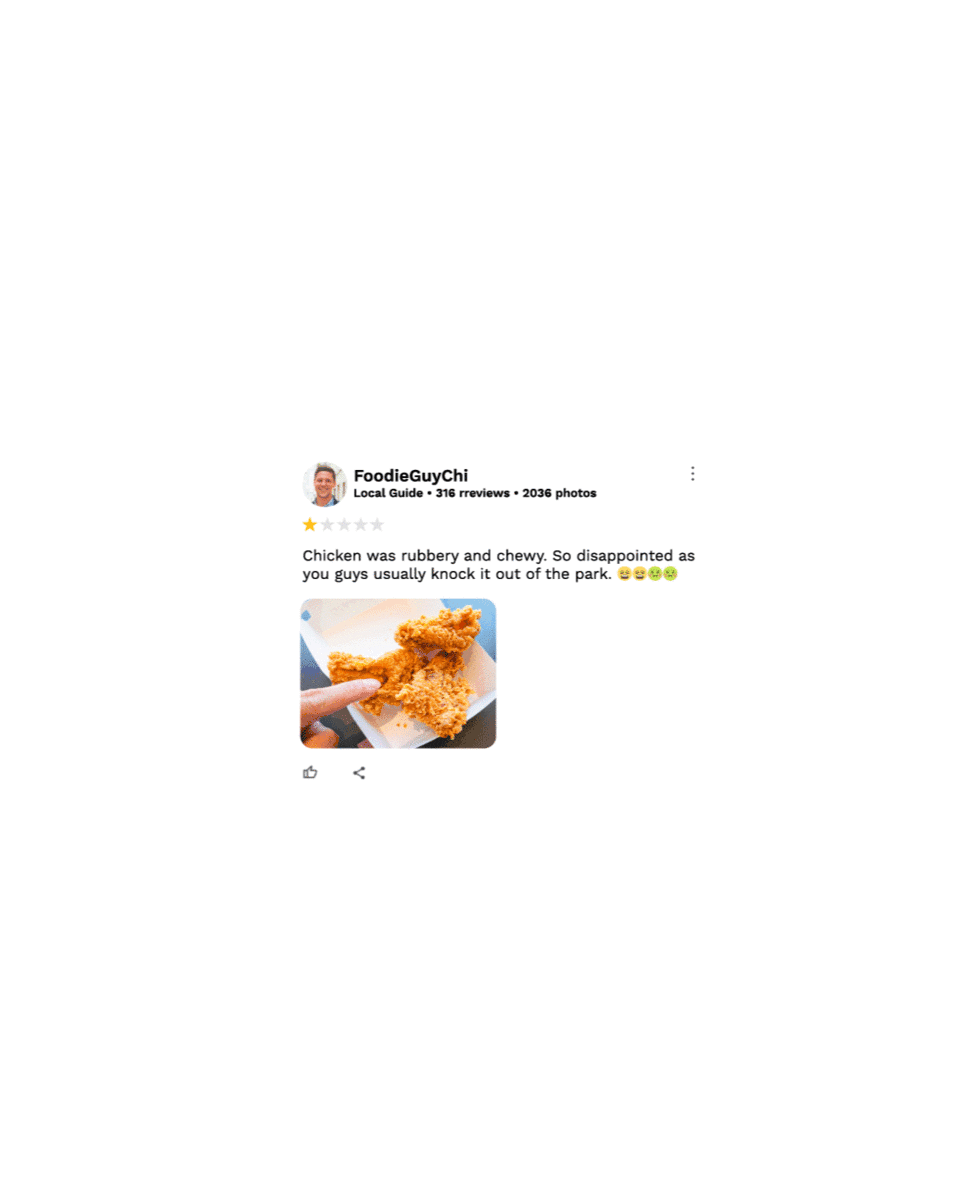Image resolution: width=960 pixels, height=1200 pixels.
Task: Open the fried chicken photo thumbnail
Action: [x=398, y=673]
